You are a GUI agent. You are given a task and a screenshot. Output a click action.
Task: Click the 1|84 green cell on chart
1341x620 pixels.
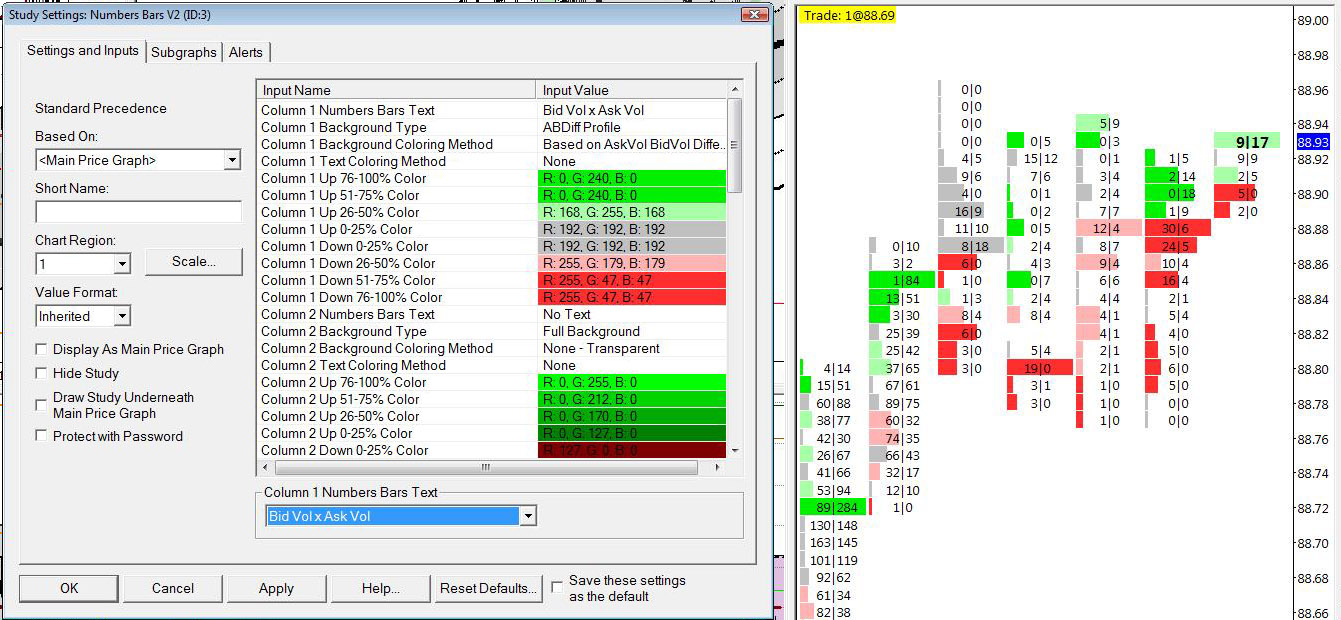903,280
